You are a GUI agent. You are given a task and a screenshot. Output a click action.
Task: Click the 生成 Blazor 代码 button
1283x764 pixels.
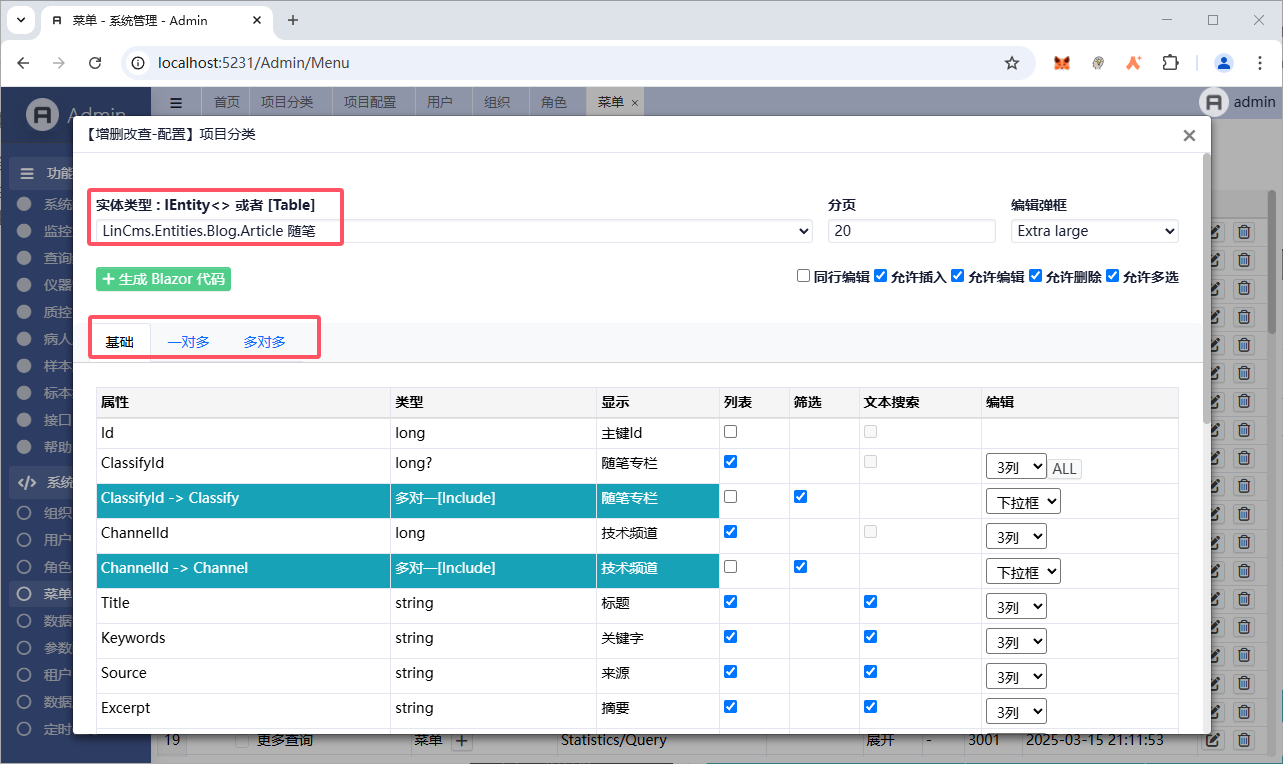163,279
